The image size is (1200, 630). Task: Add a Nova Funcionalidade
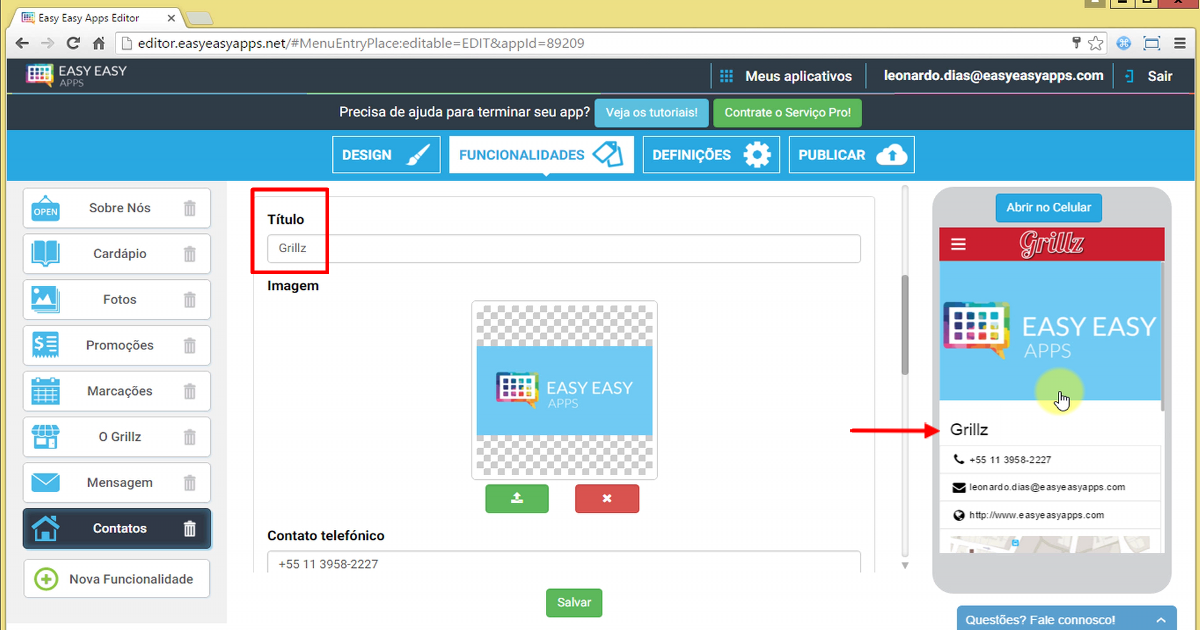point(117,579)
